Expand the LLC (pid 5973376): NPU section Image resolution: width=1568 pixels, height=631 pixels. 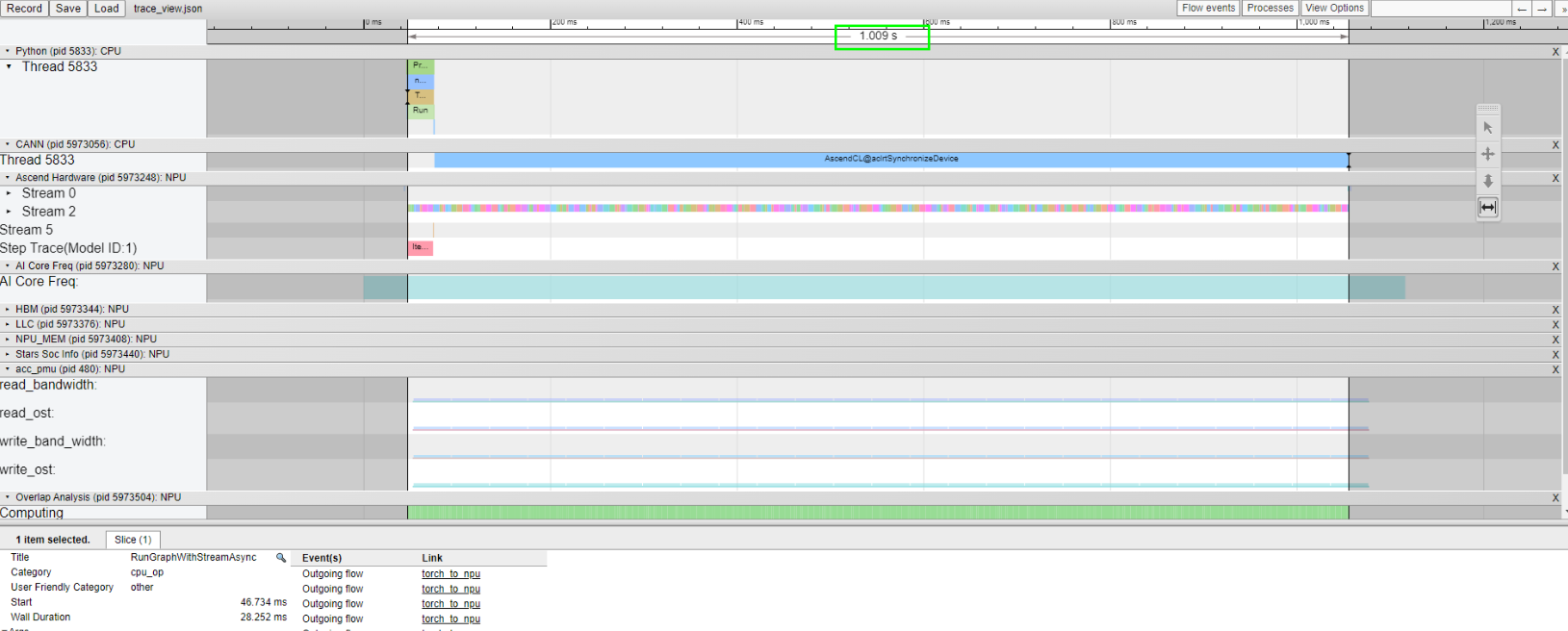8,324
